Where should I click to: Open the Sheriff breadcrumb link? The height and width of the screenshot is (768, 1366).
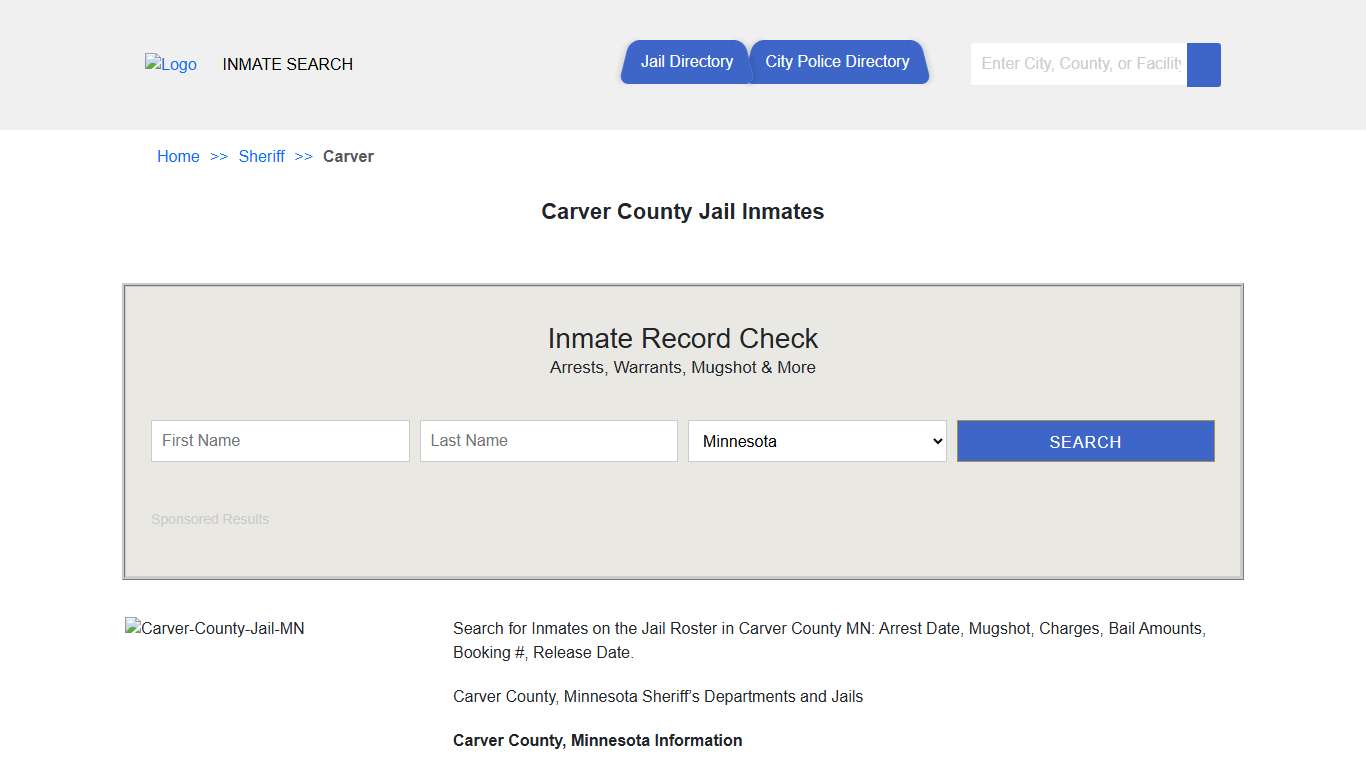pyautogui.click(x=261, y=156)
